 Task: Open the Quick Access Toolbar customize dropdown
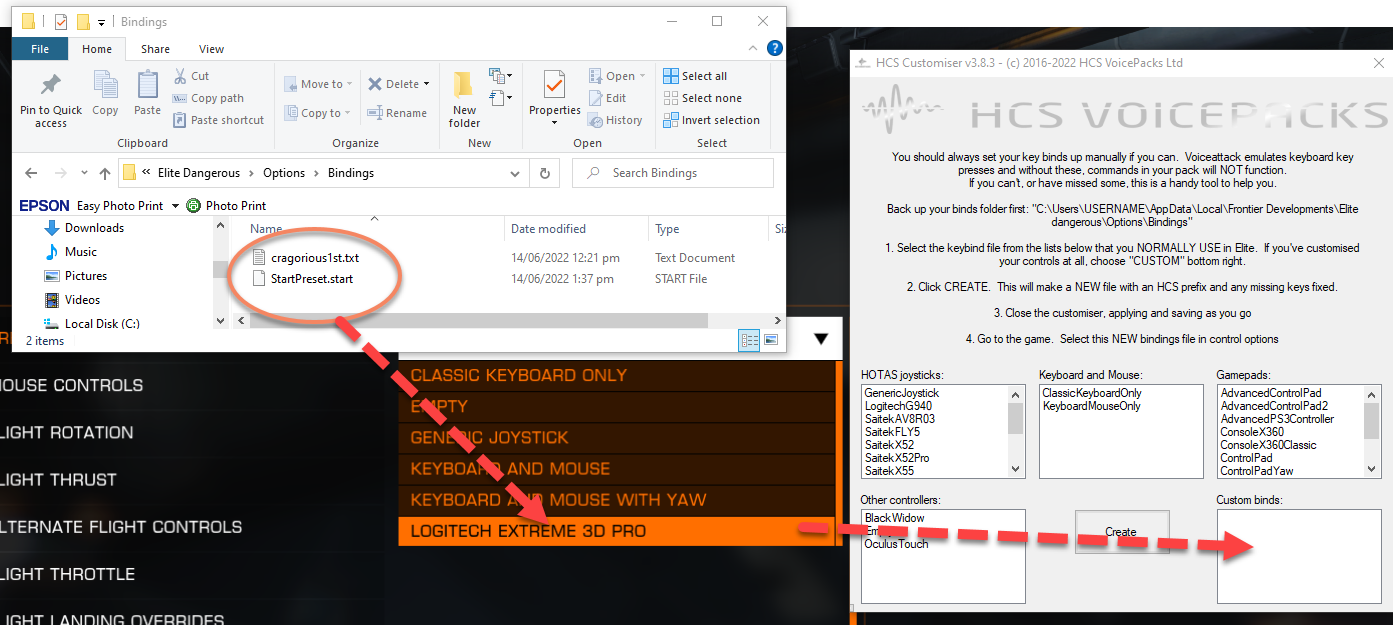(x=103, y=21)
